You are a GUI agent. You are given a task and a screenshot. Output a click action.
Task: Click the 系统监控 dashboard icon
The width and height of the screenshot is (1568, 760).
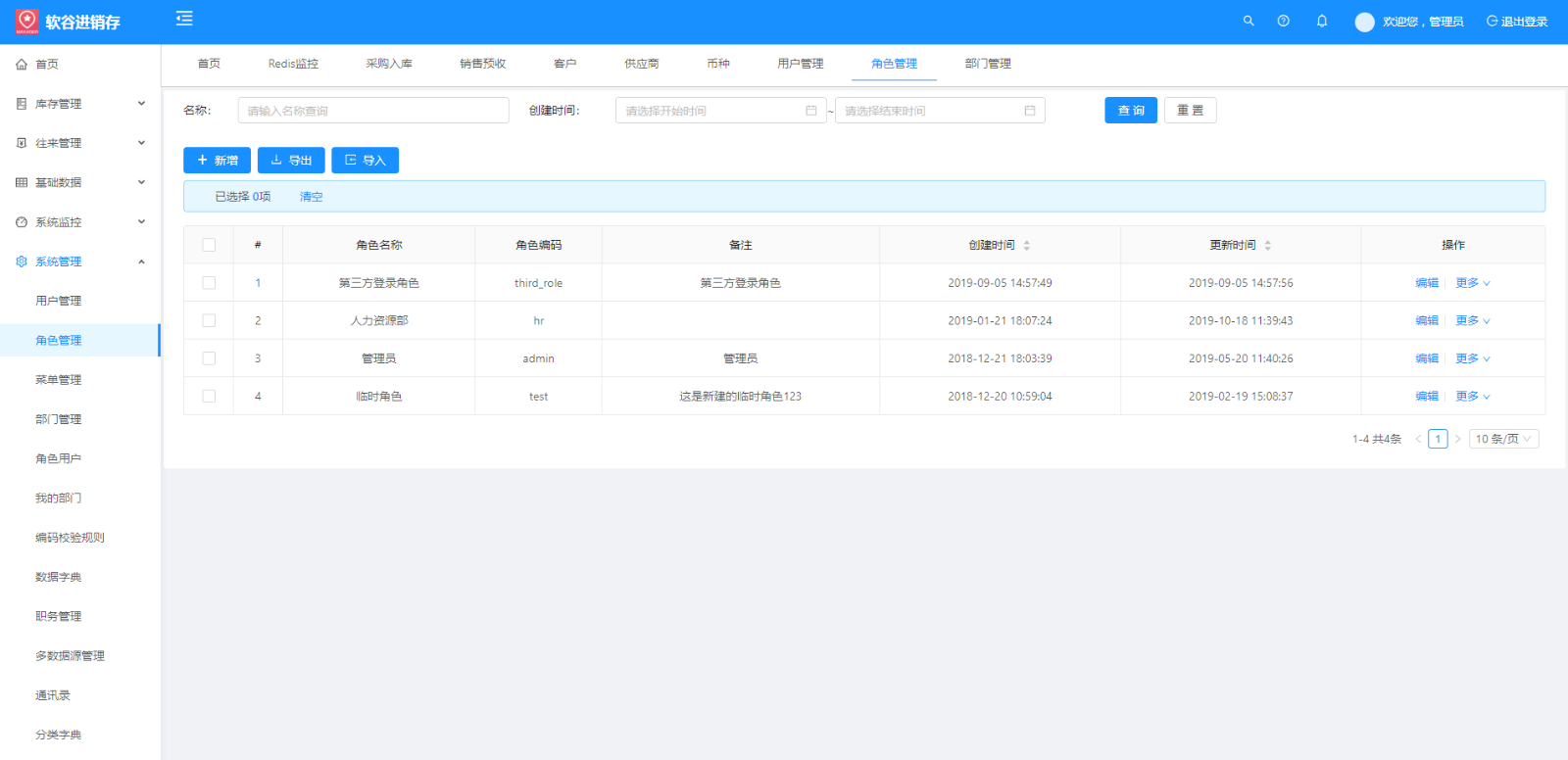tap(22, 222)
